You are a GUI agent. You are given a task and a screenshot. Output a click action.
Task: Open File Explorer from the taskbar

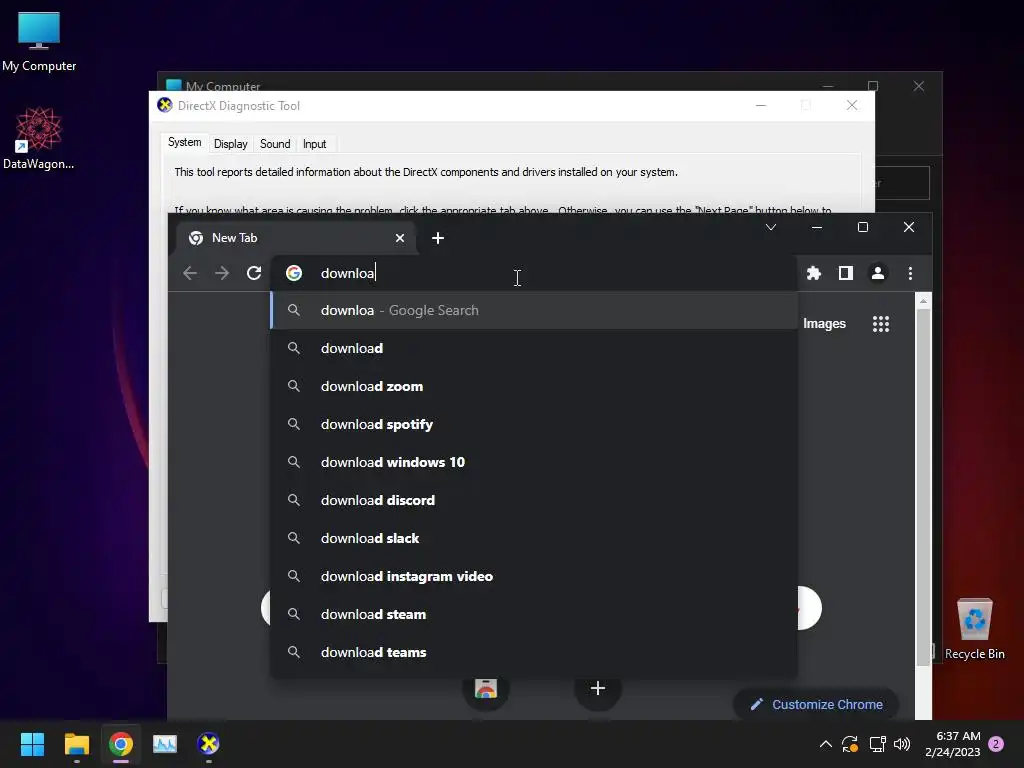(x=76, y=744)
